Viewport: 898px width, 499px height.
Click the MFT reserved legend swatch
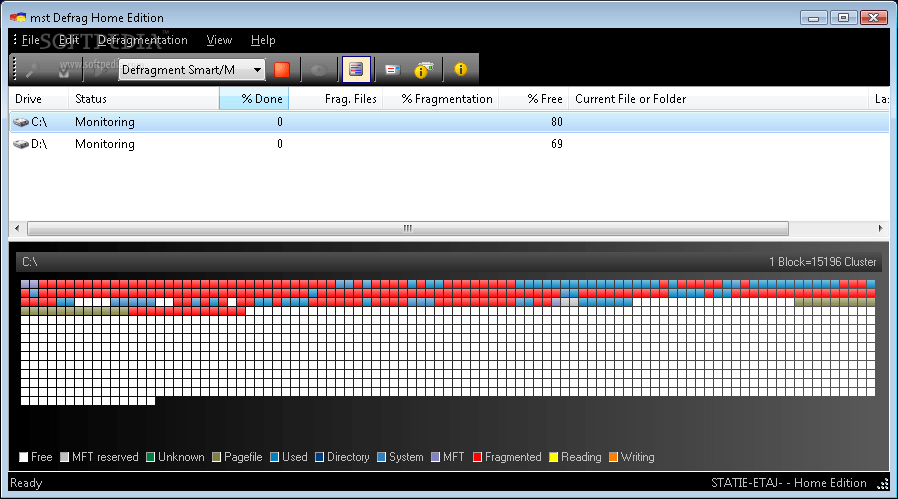[65, 457]
